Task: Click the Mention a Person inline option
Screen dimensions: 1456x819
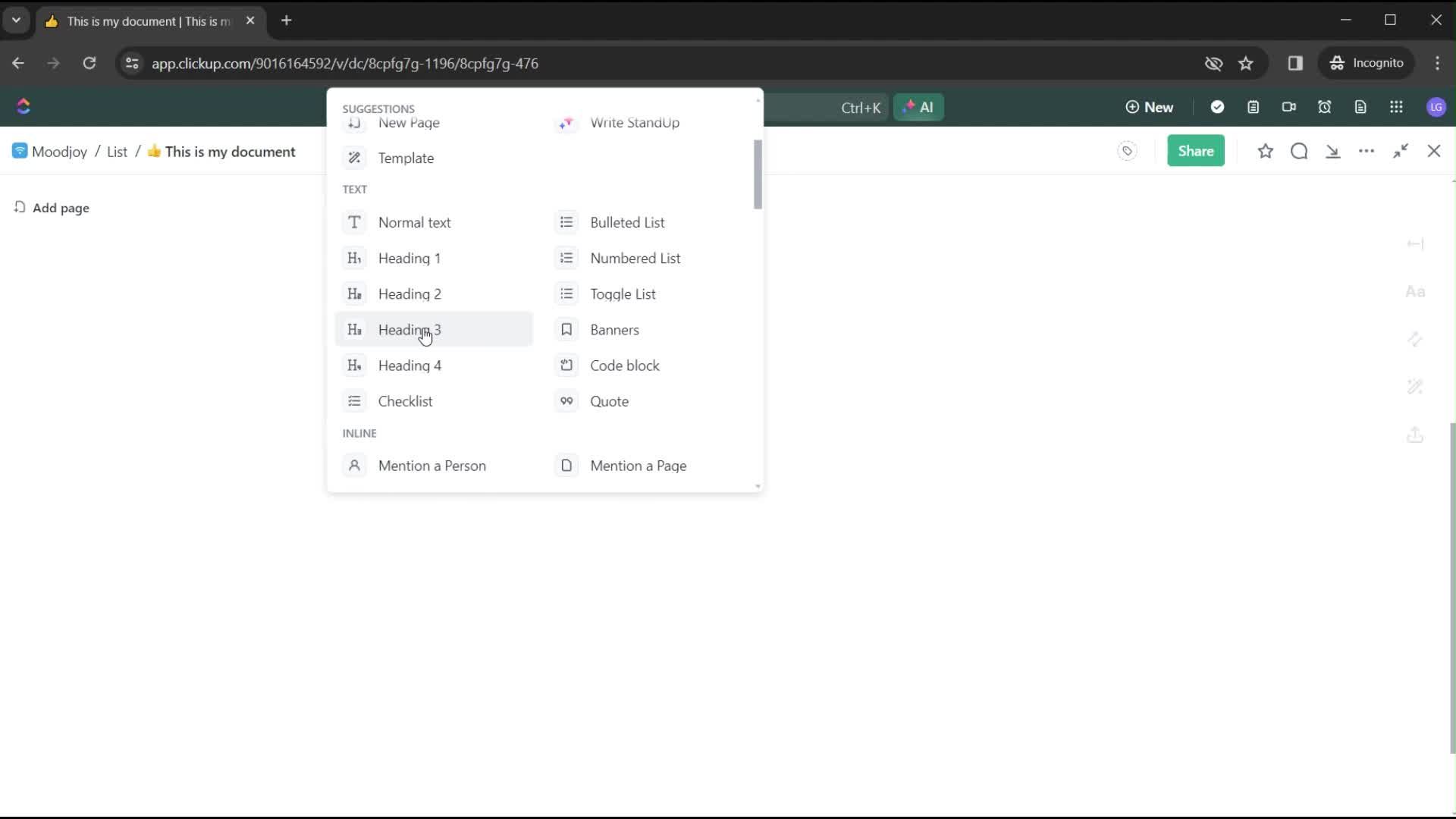Action: (x=432, y=466)
